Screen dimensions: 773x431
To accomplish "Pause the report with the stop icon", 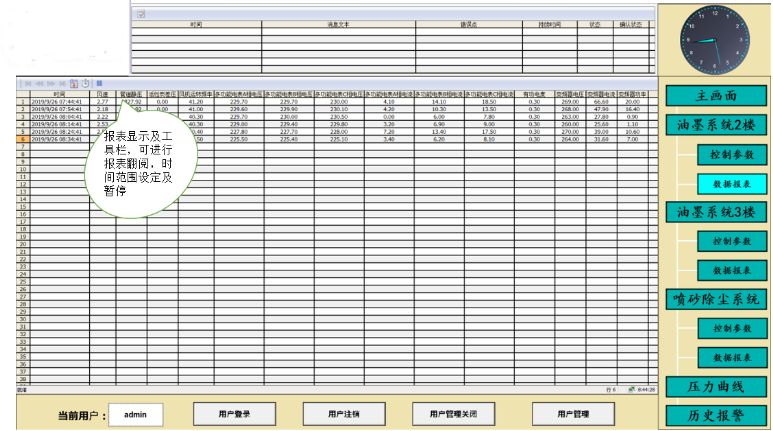I will pos(99,83).
